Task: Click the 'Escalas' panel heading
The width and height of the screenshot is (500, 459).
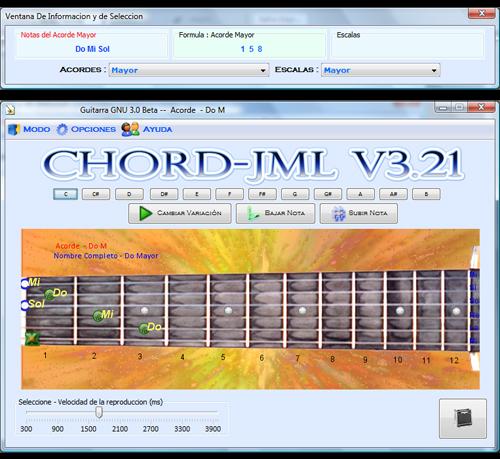Action: coord(348,35)
